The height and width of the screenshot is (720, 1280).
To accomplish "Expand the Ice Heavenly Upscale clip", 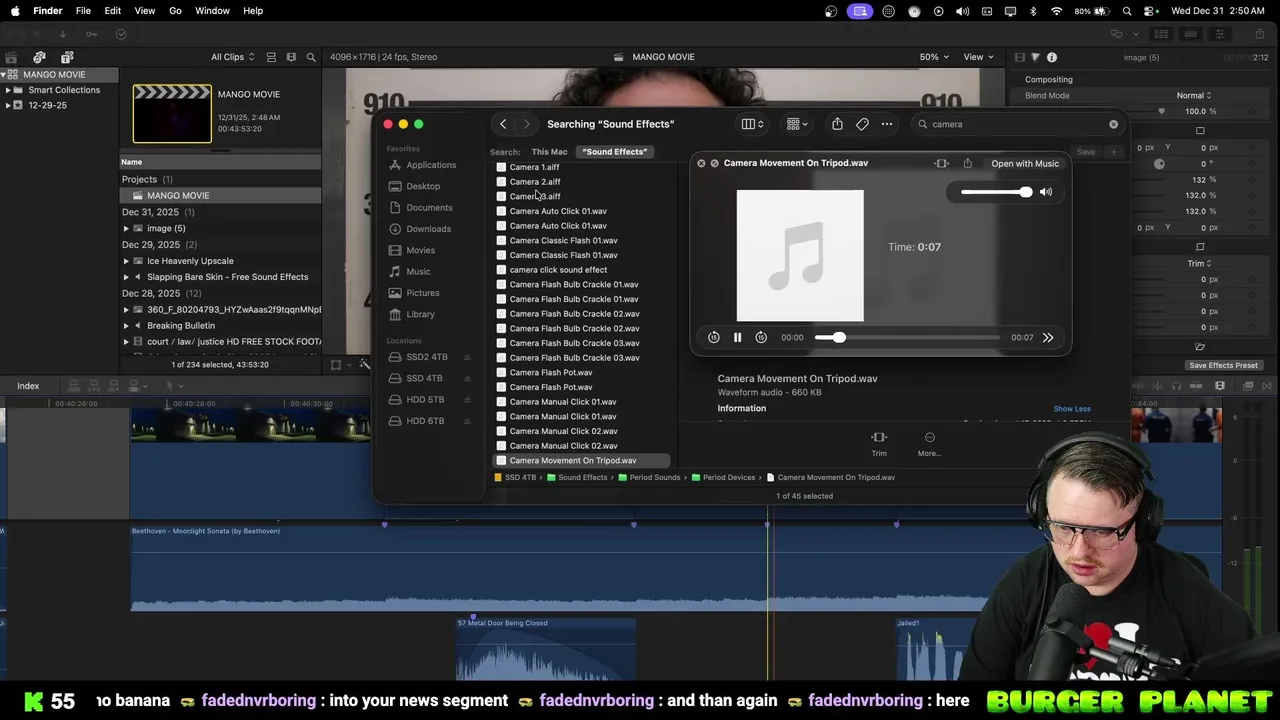I will tap(126, 261).
